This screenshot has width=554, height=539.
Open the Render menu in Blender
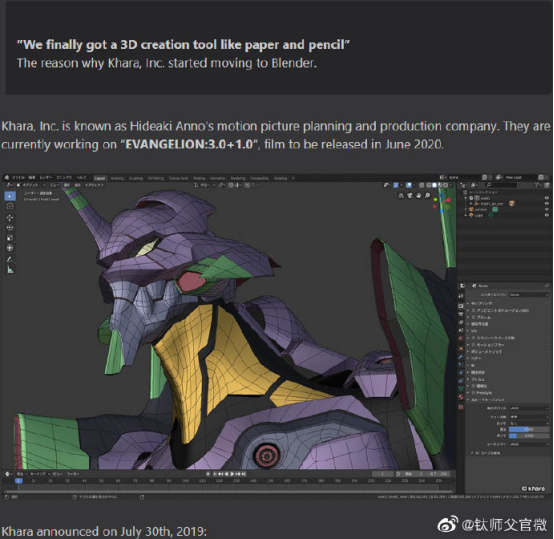[46, 177]
